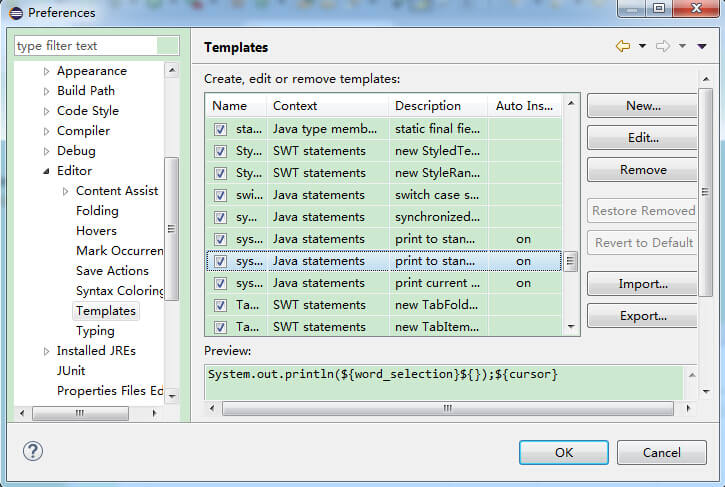Uncheck the new TabFolder template checkbox
Image resolution: width=725 pixels, height=487 pixels.
(220, 305)
